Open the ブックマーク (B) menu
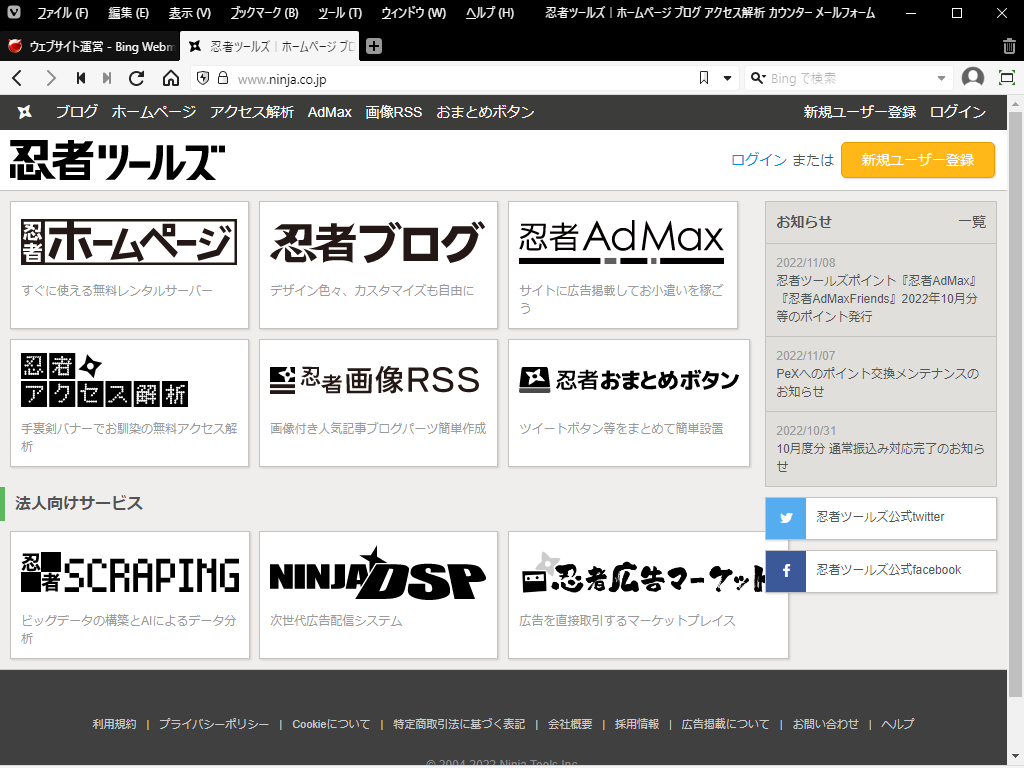The image size is (1024, 768). pos(264,12)
